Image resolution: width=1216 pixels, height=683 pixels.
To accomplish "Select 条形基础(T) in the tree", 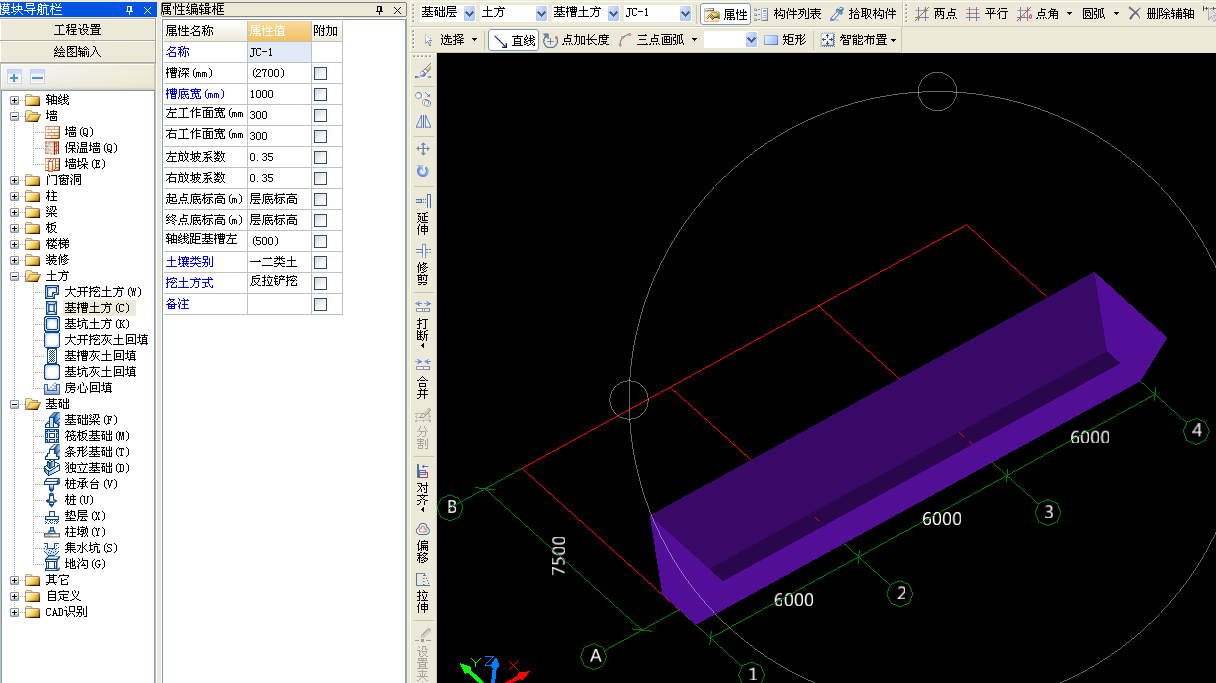I will [x=97, y=452].
